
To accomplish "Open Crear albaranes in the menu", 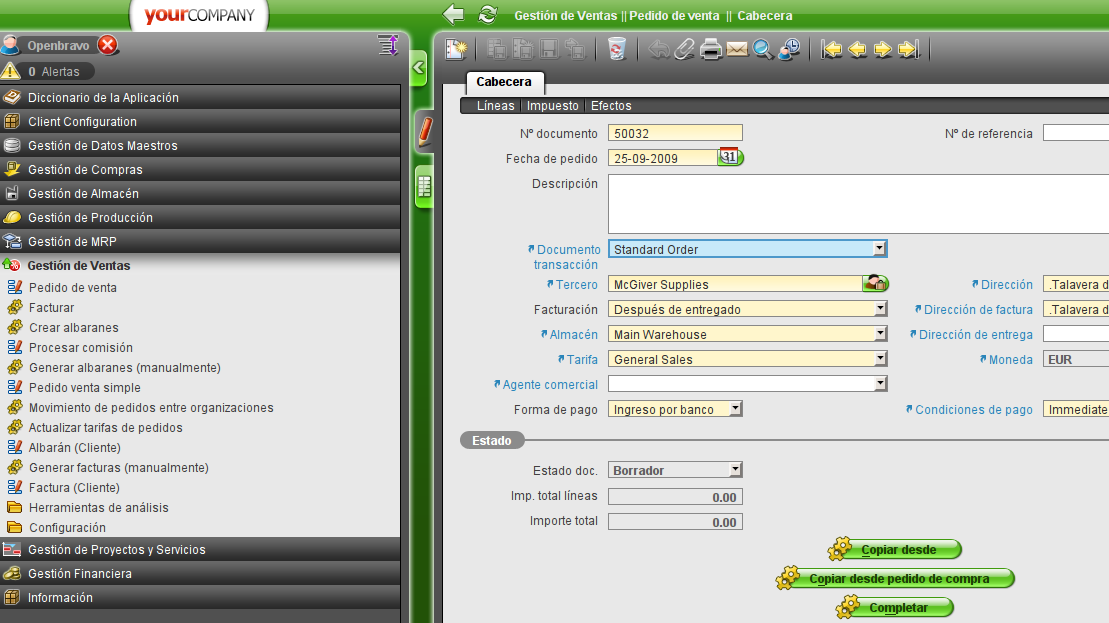I will click(74, 327).
